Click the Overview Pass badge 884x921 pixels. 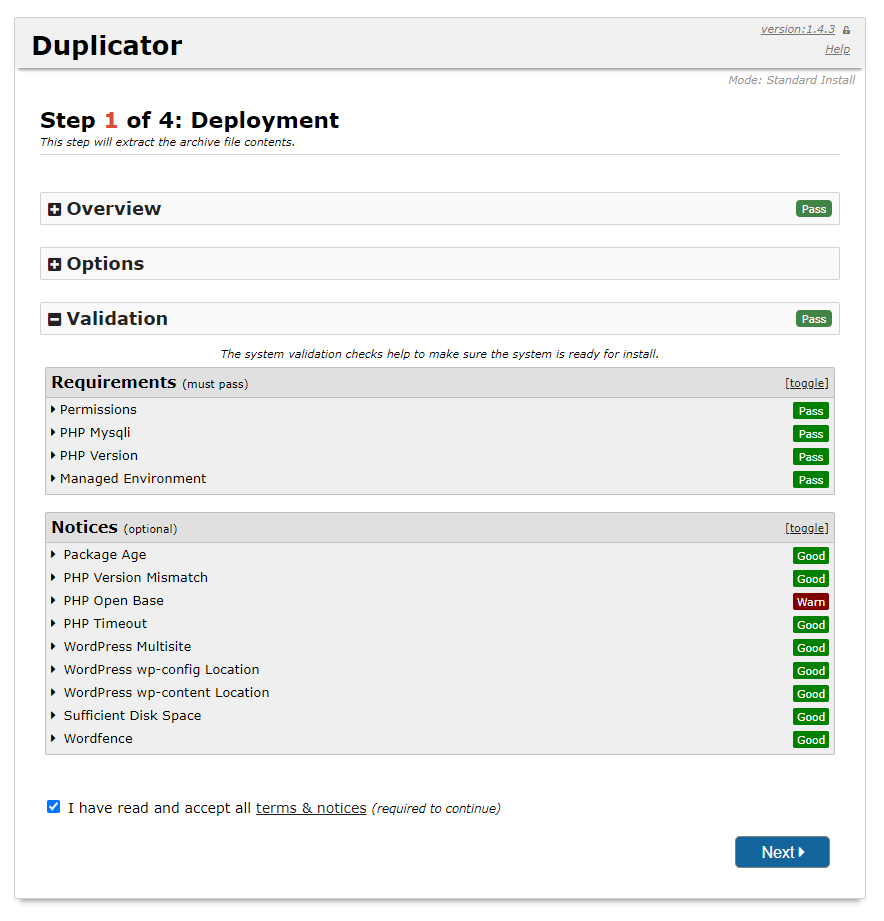click(x=814, y=209)
